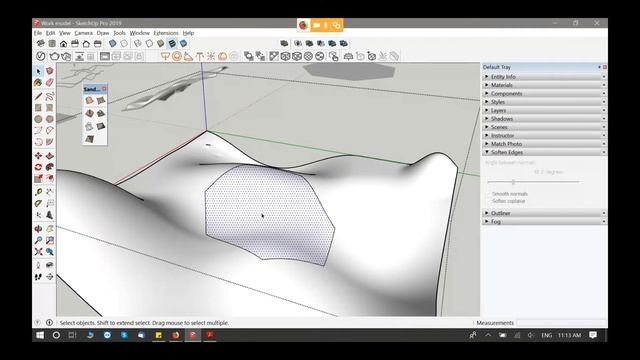Image resolution: width=640 pixels, height=360 pixels.
Task: Expand the Components panel
Action: click(x=544, y=93)
